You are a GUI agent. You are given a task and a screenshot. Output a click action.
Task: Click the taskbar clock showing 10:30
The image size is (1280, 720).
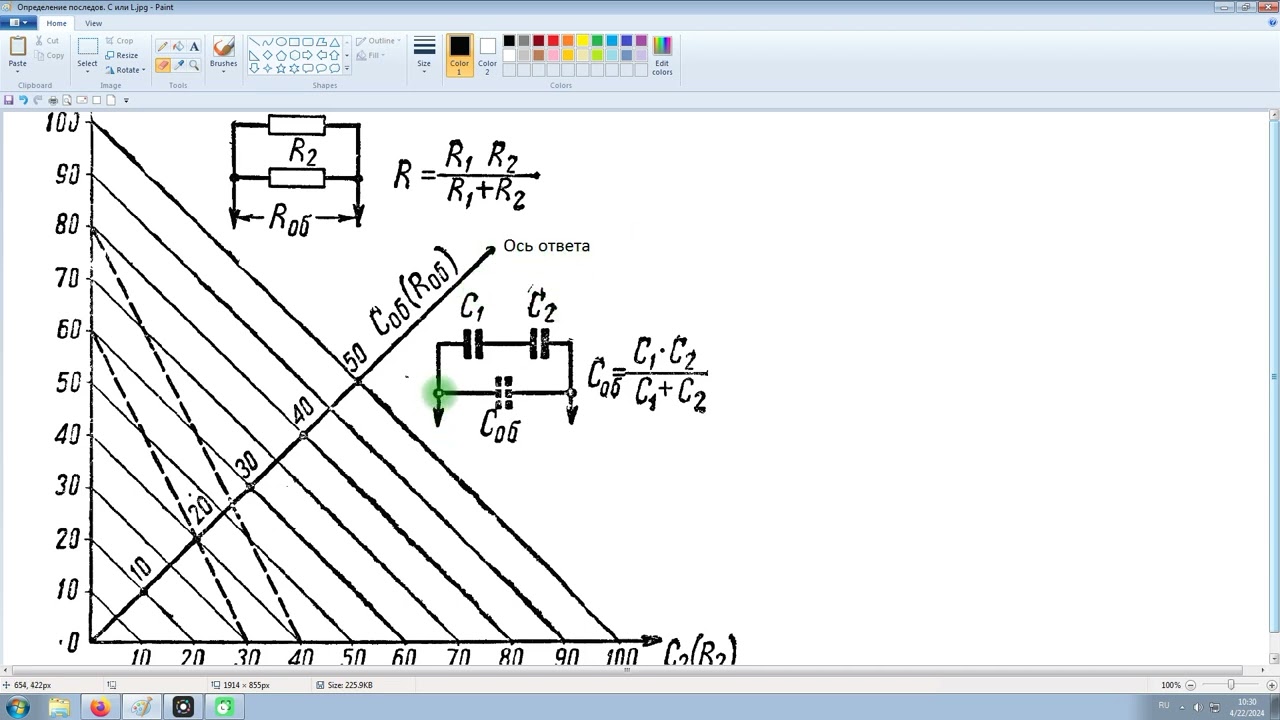1248,707
